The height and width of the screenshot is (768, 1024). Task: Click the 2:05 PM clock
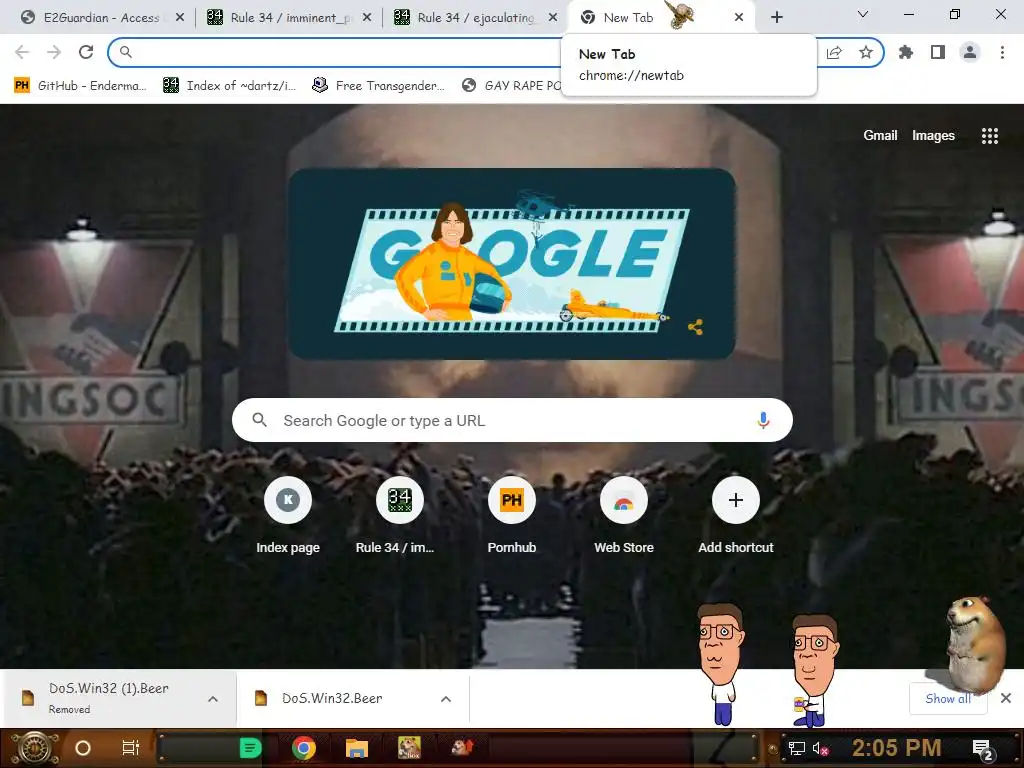897,748
